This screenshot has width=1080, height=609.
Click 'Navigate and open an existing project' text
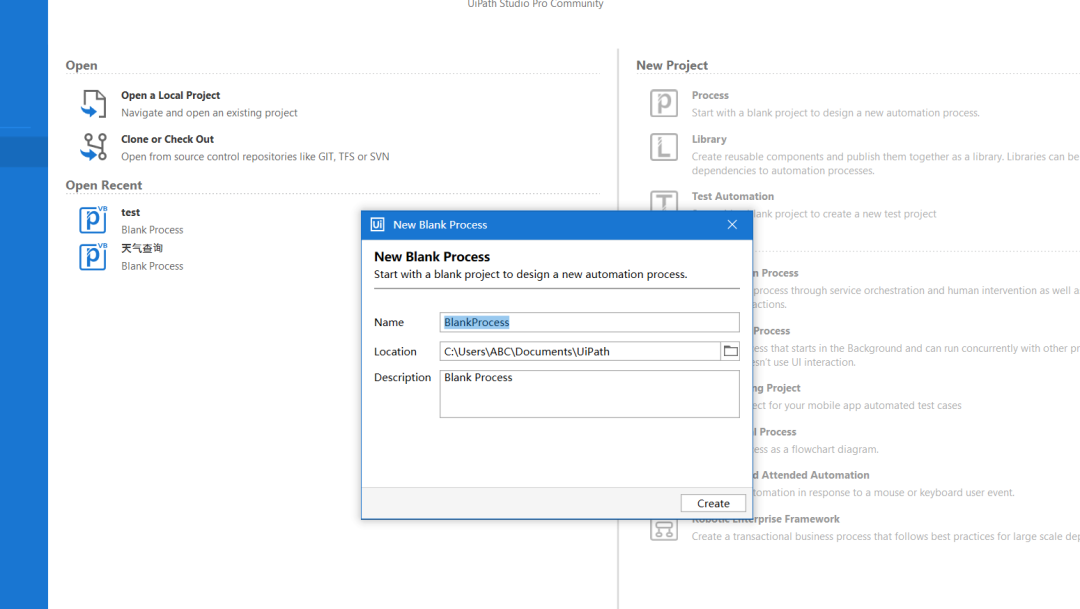point(209,113)
